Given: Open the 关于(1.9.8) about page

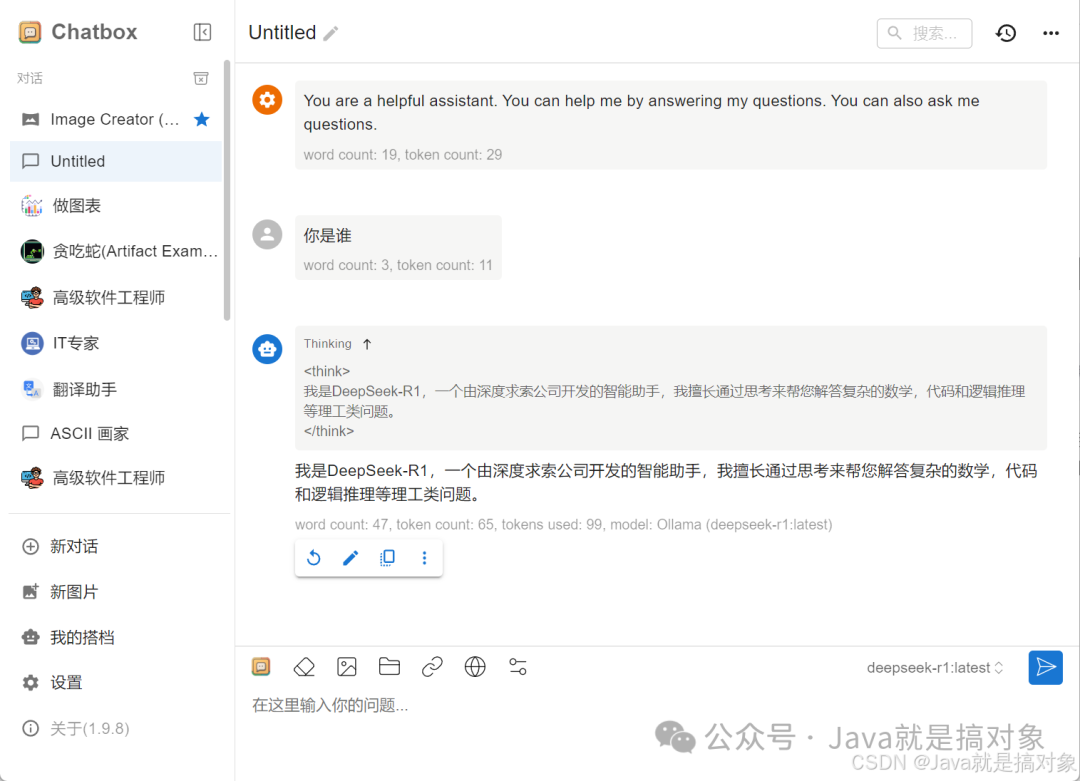Looking at the screenshot, I should (x=76, y=728).
